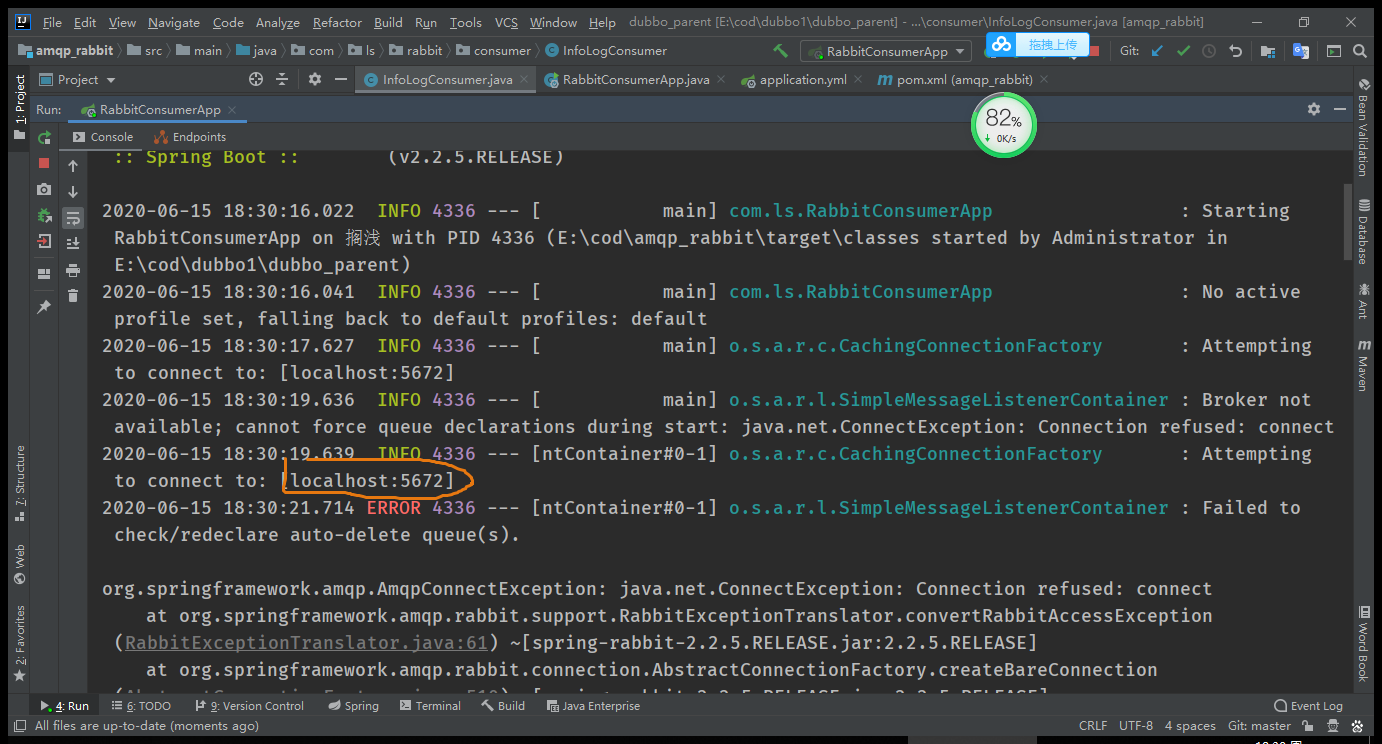
Task: Toggle soft-wrap in the console
Action: click(x=73, y=218)
